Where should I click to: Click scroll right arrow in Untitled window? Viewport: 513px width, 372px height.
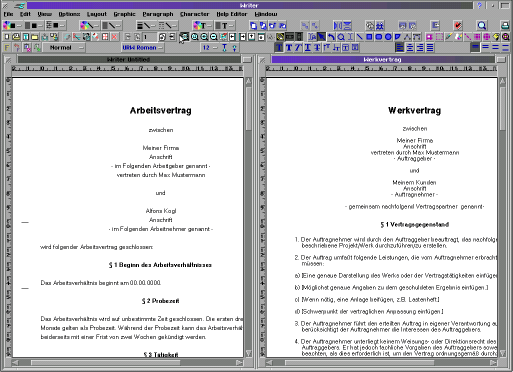point(239,362)
